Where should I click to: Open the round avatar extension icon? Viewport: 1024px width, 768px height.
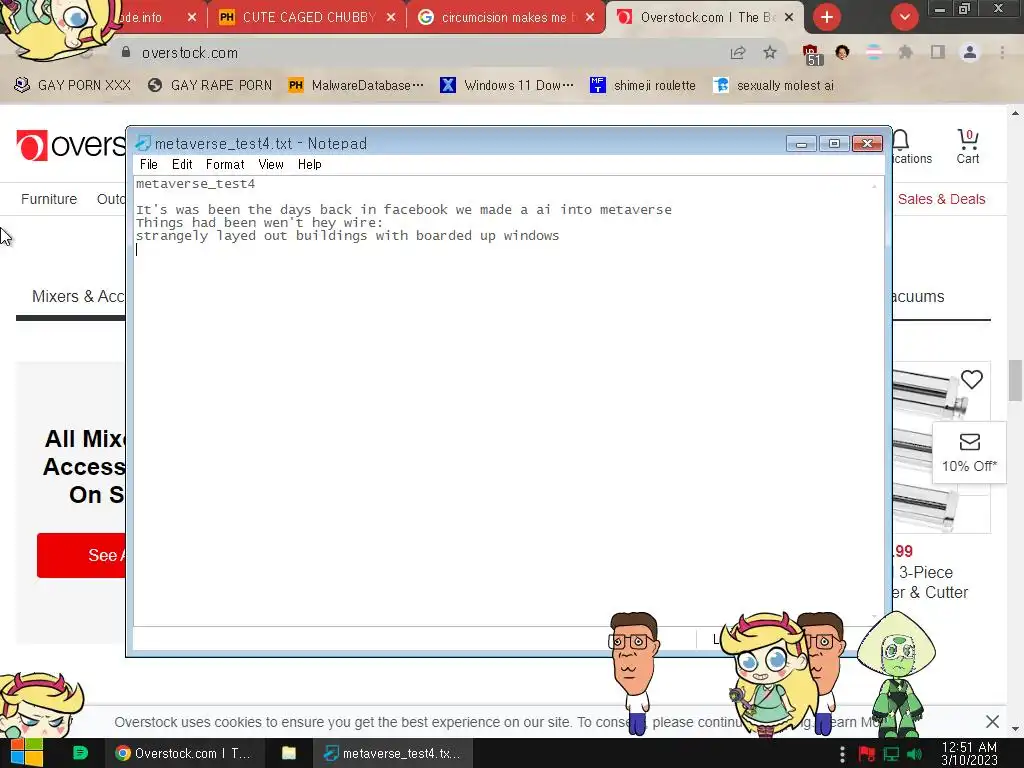coord(842,53)
